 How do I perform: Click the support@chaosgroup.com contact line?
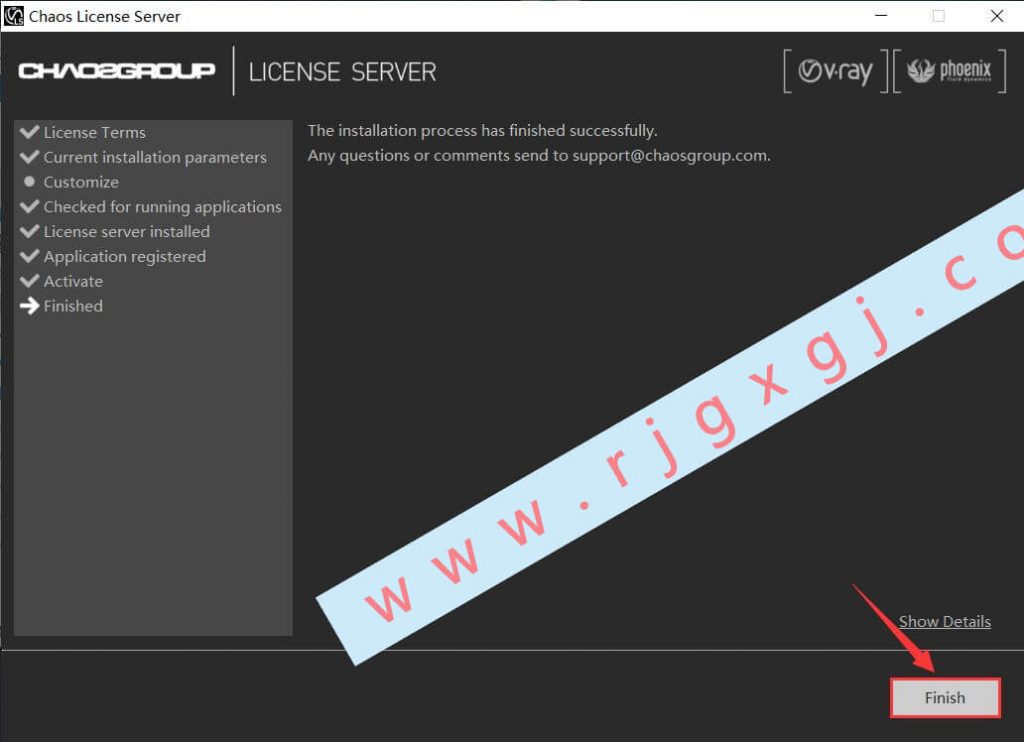[x=539, y=155]
